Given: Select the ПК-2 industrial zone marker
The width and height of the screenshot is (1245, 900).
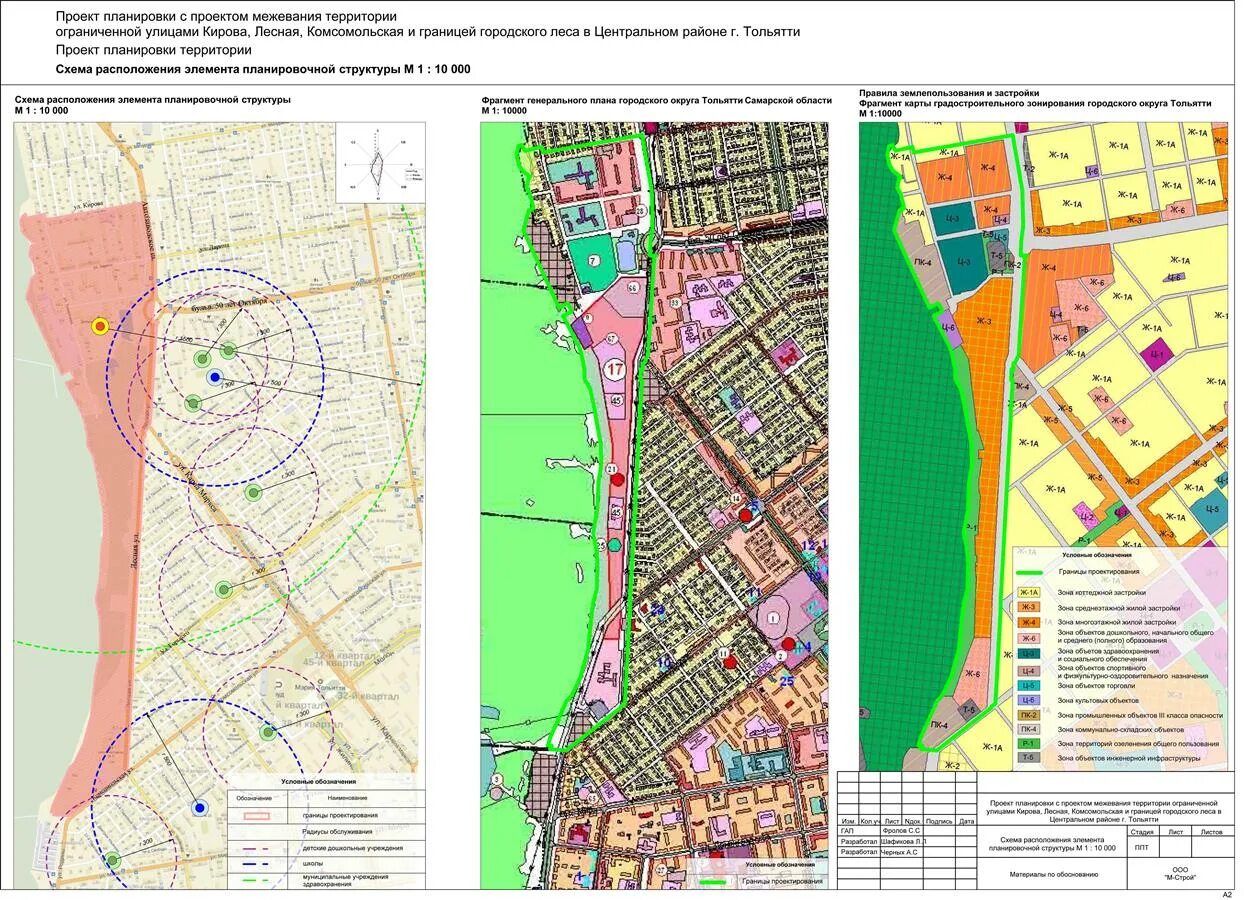Looking at the screenshot, I should (x=1030, y=715).
